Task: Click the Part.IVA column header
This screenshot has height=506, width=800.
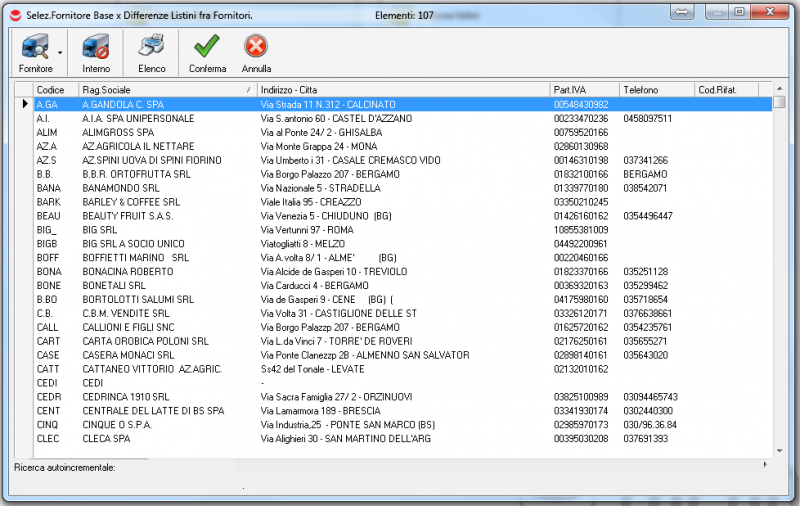Action: 583,90
